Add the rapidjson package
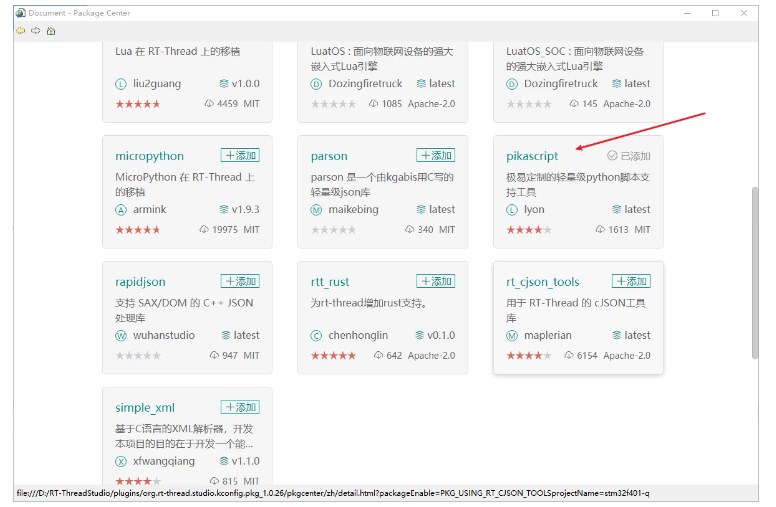This screenshot has height=507, width=776. pyautogui.click(x=240, y=281)
